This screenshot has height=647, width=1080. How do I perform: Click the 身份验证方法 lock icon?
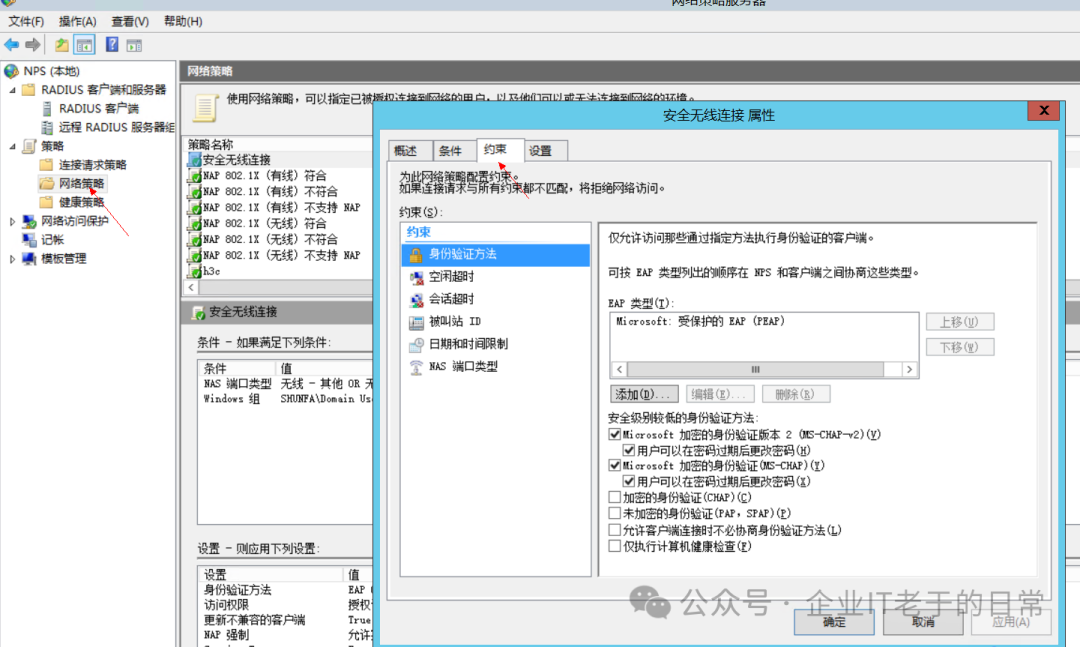click(415, 255)
